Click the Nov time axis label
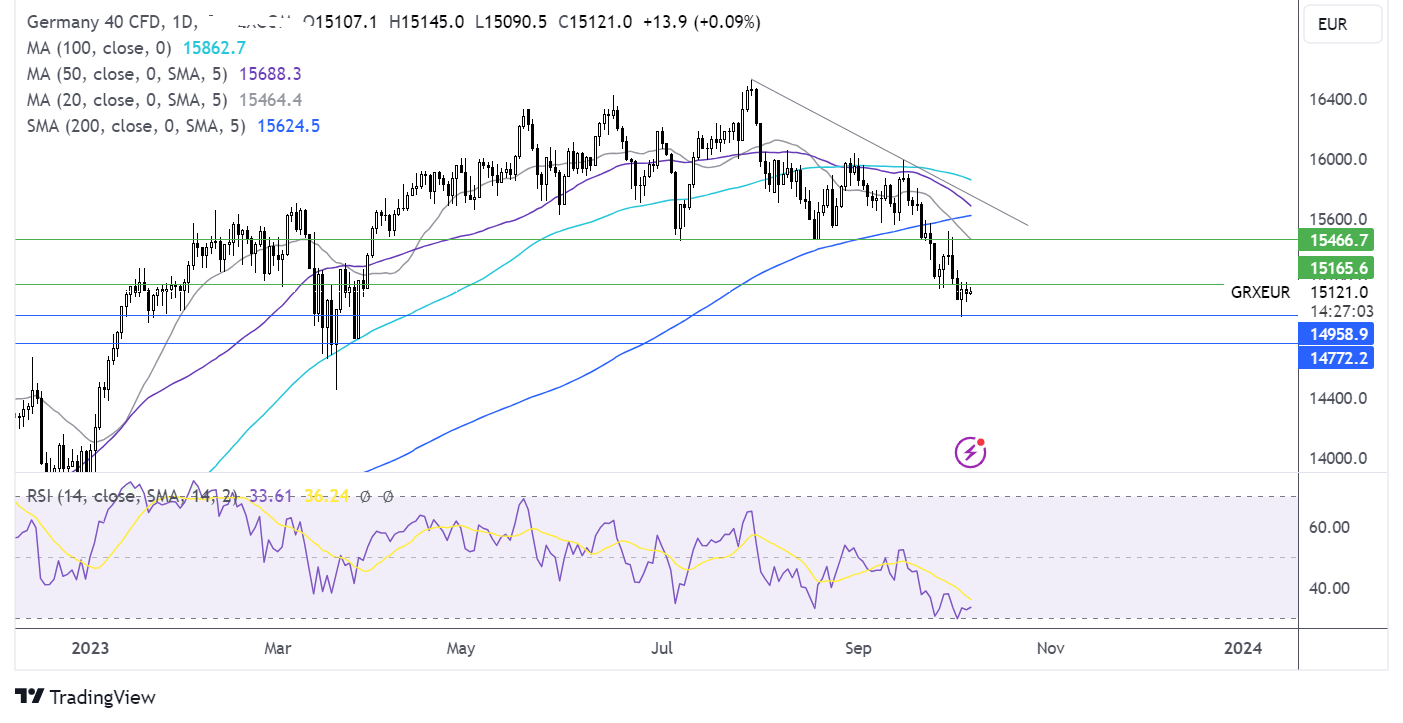Screen dimensions: 1403x723 click(1050, 648)
